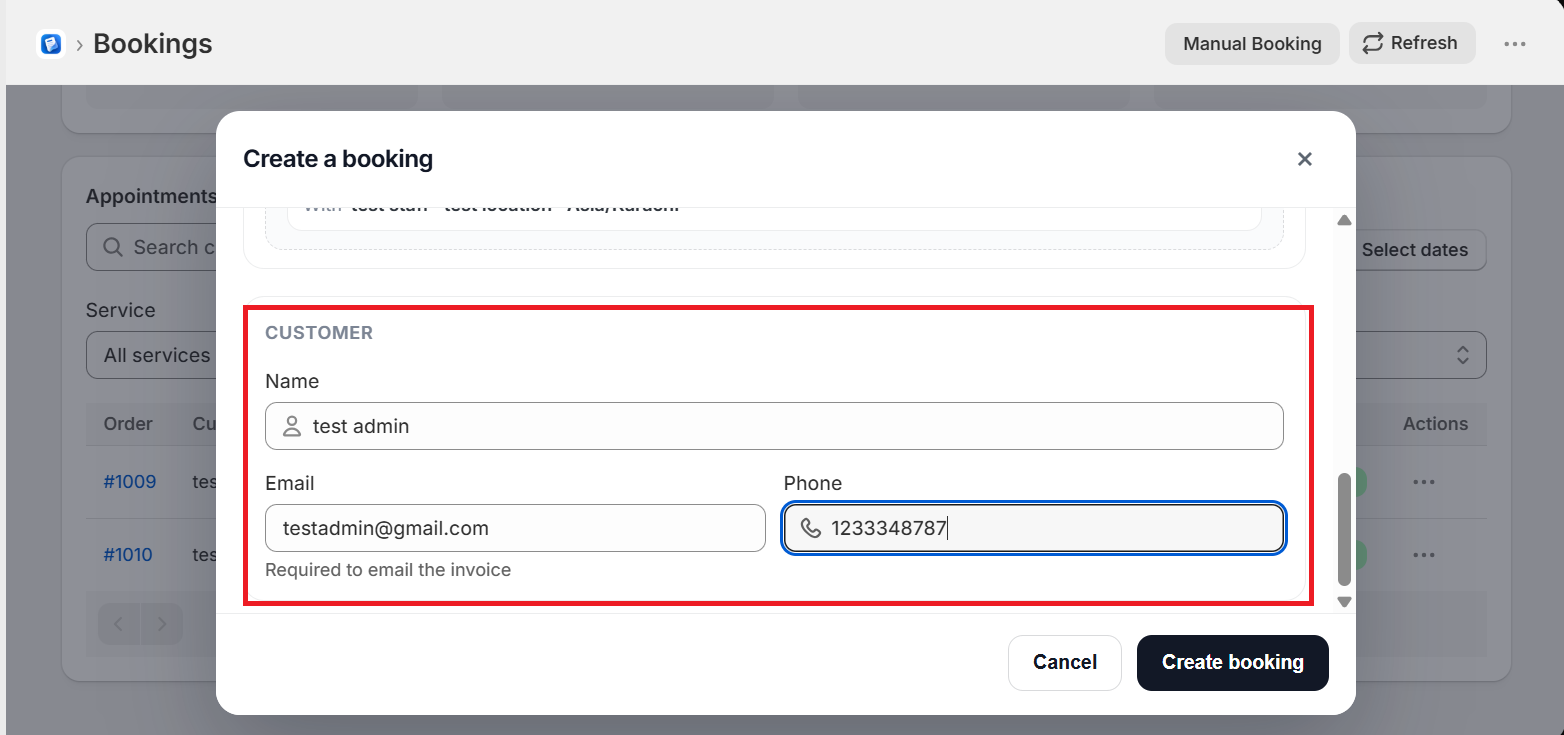
Task: Cancel the booking creation
Action: pyautogui.click(x=1065, y=662)
